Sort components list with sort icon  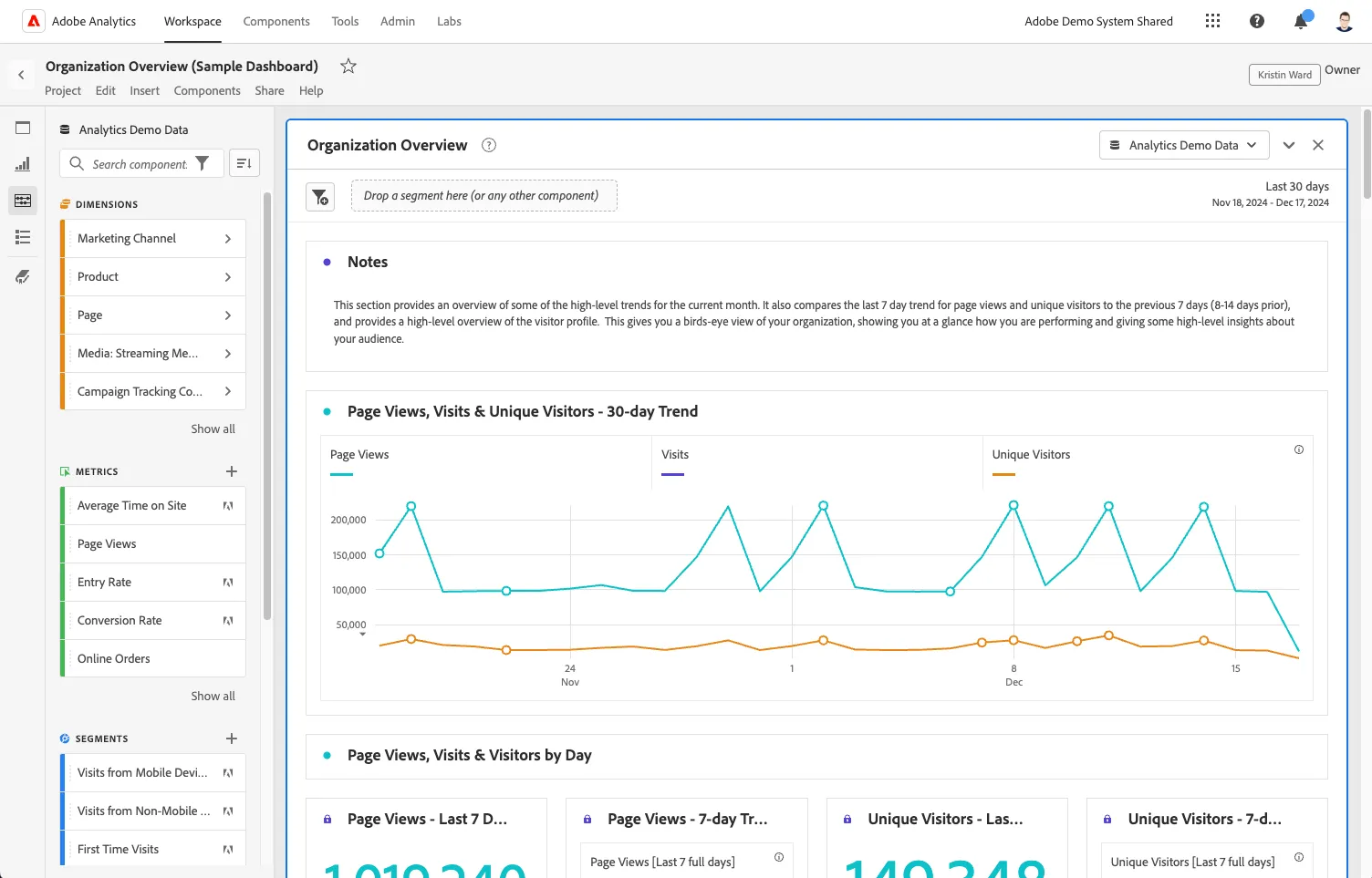point(244,163)
